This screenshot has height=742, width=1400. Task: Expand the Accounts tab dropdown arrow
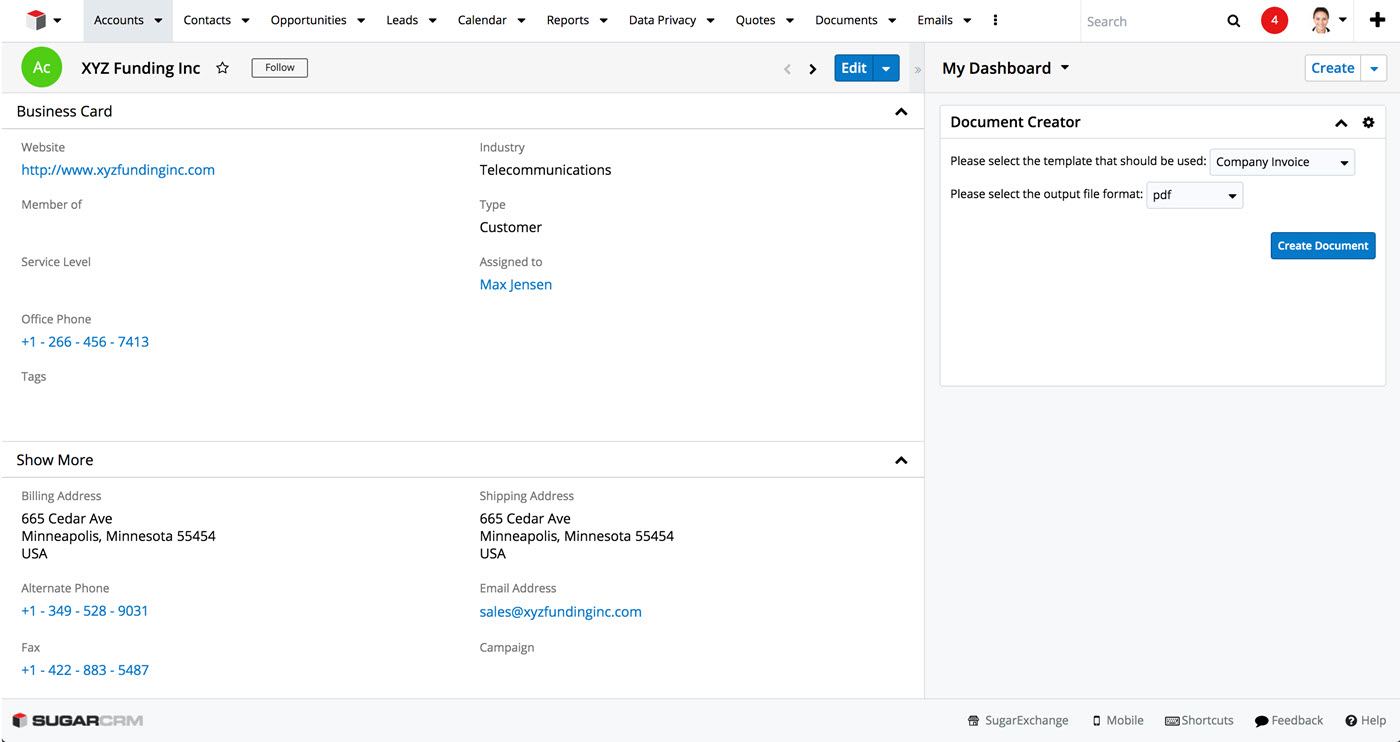tap(158, 21)
